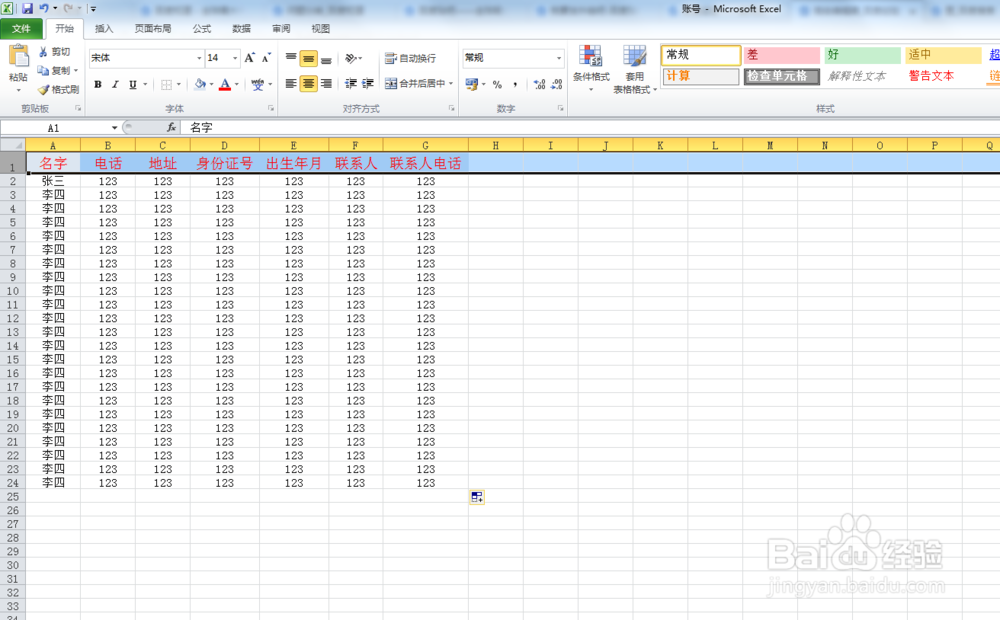The image size is (1000, 620).
Task: Click the formula bar showing 名字
Action: pyautogui.click(x=591, y=128)
